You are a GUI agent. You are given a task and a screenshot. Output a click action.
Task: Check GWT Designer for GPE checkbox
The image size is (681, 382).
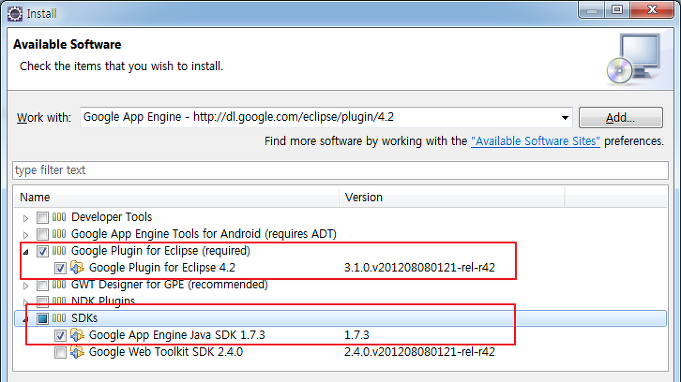click(x=42, y=285)
